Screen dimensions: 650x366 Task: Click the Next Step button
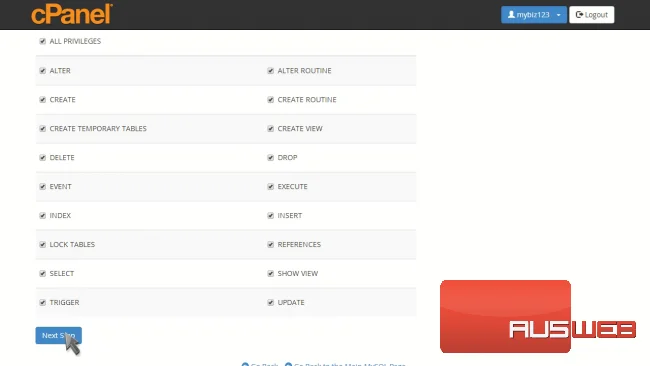[x=58, y=335]
